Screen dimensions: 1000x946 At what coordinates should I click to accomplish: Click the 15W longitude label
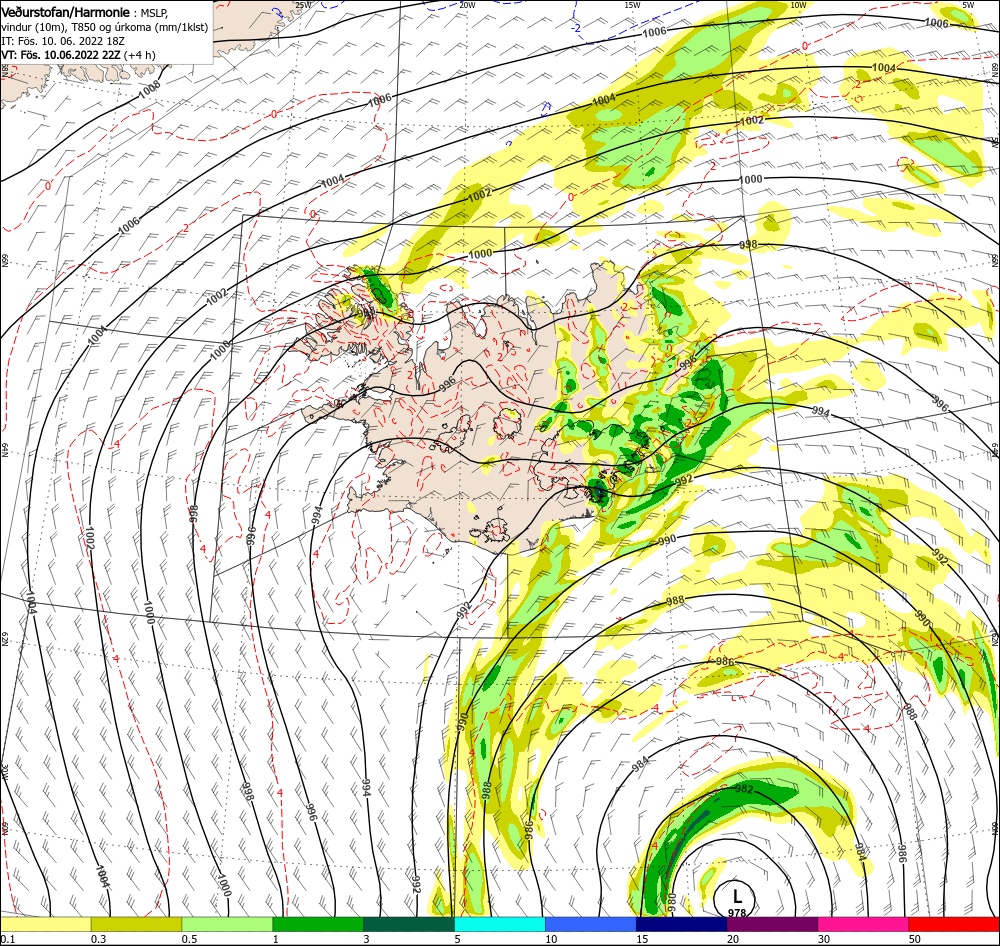click(632, 5)
